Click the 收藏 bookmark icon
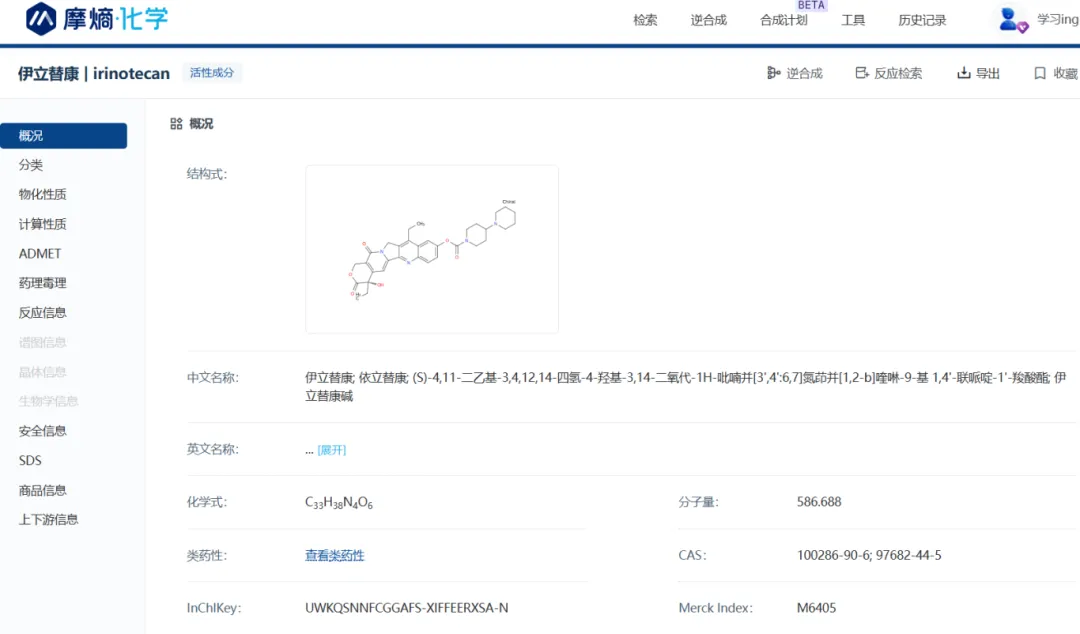This screenshot has width=1080, height=634. tap(1040, 73)
